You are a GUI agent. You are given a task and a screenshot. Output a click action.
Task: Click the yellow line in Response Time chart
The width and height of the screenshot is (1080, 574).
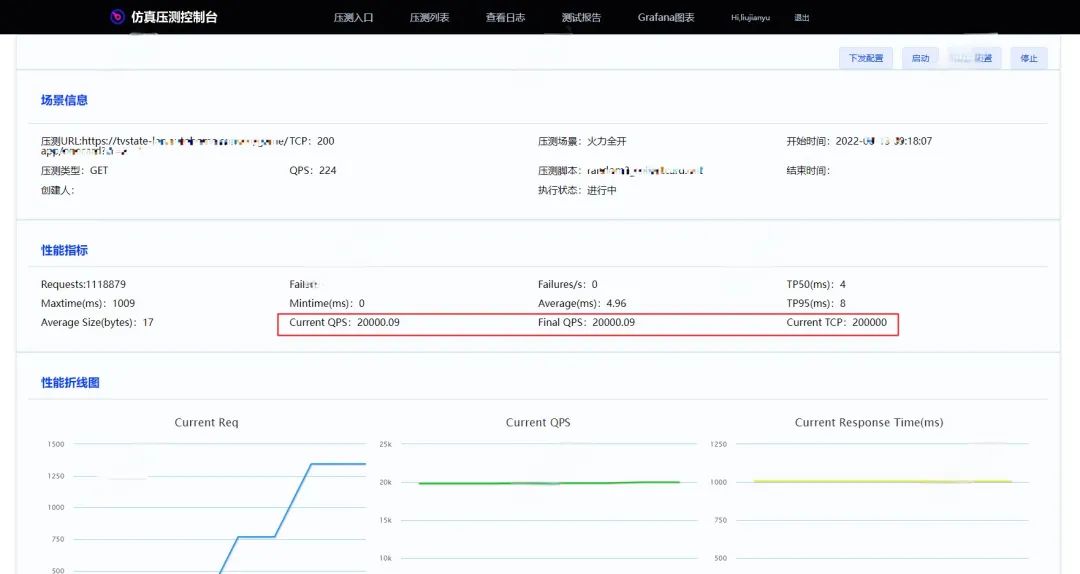882,481
